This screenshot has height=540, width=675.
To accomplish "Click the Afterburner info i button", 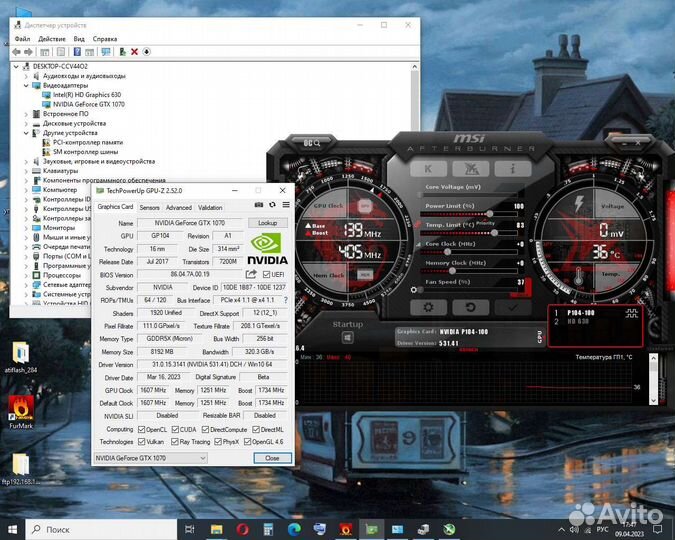I will (x=513, y=169).
